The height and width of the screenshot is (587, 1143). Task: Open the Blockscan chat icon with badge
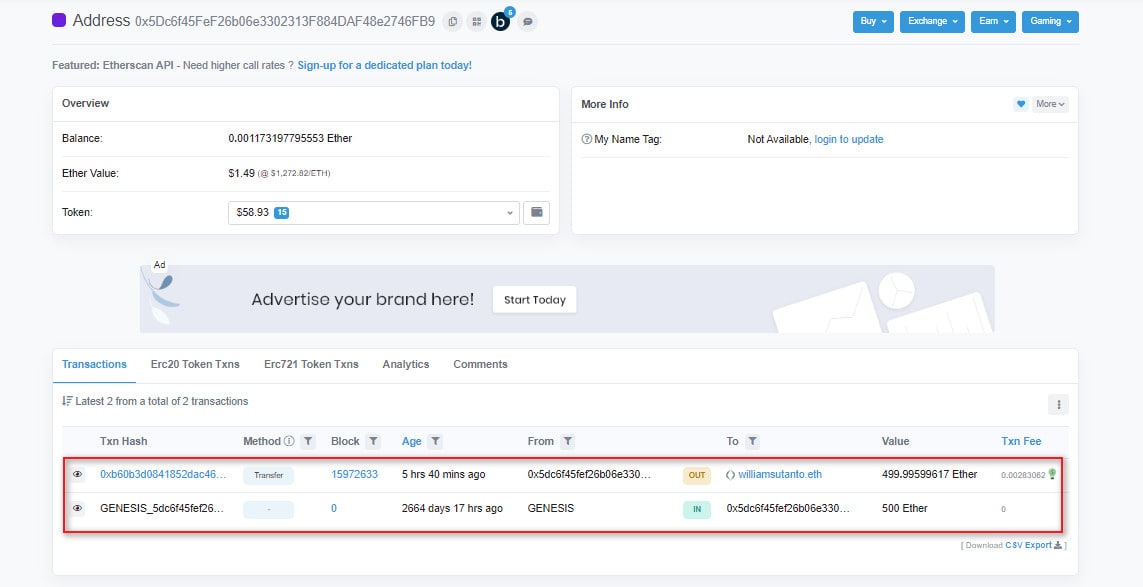(x=501, y=21)
